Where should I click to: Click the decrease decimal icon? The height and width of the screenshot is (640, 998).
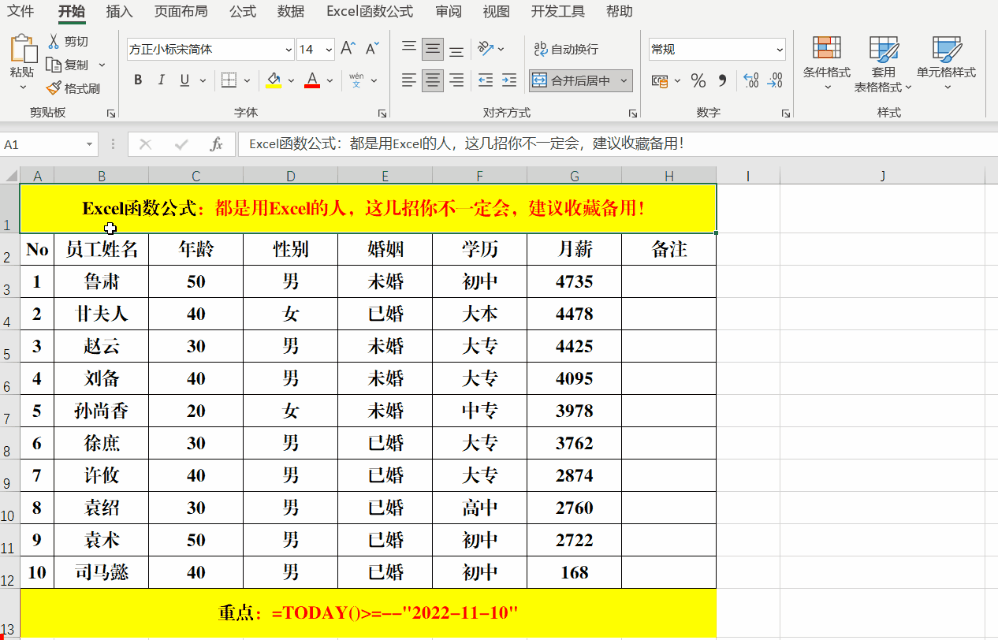(775, 80)
